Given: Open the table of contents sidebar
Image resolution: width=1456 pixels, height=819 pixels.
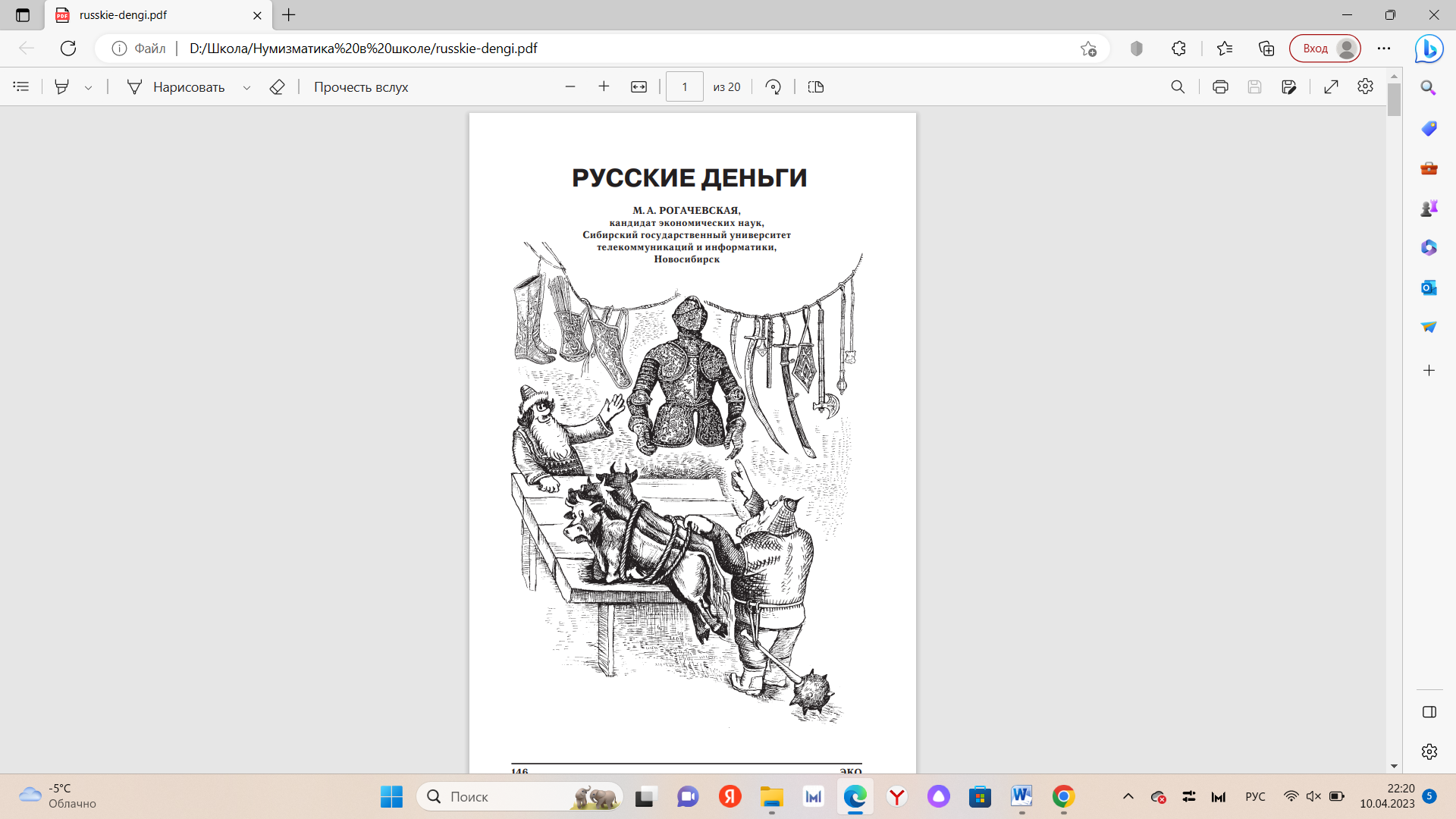Looking at the screenshot, I should point(21,86).
